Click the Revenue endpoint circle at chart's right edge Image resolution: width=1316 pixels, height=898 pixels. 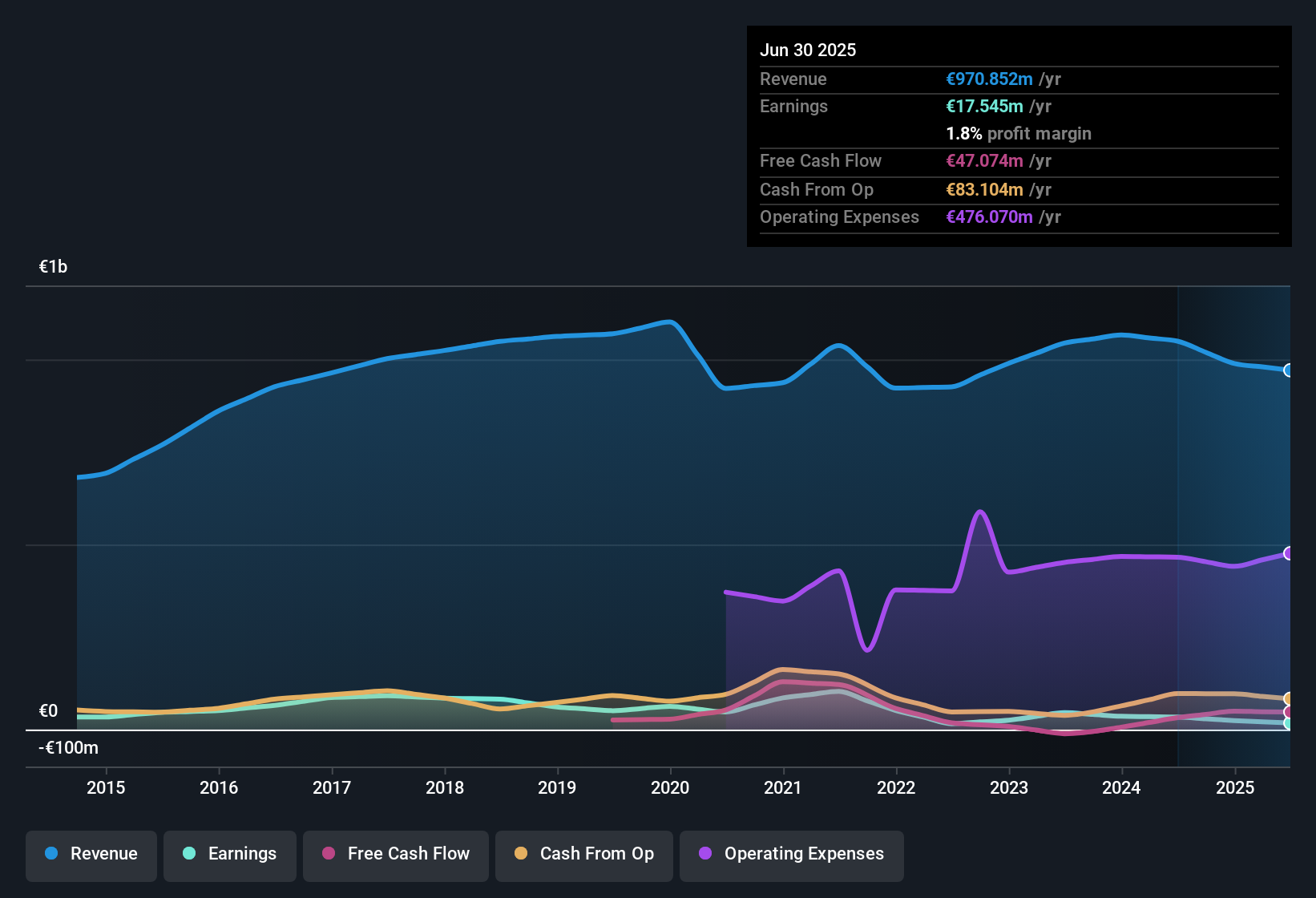coord(1288,370)
